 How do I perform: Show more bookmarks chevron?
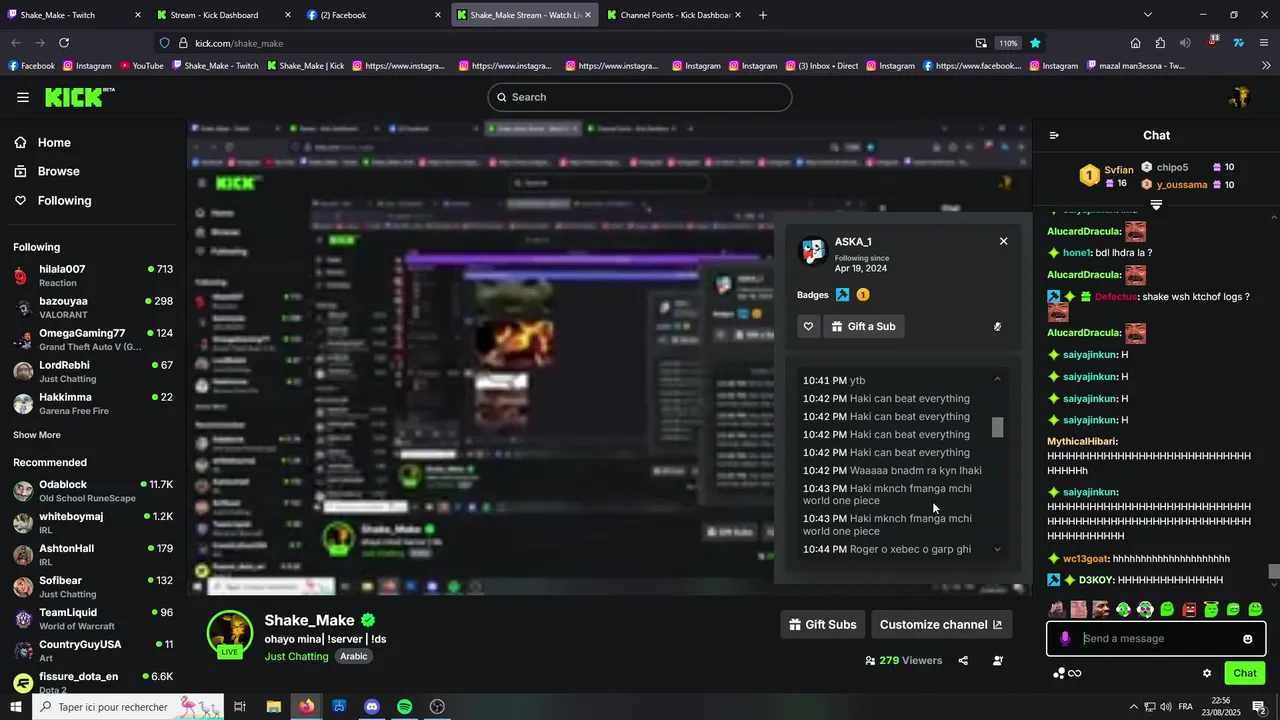click(1264, 66)
